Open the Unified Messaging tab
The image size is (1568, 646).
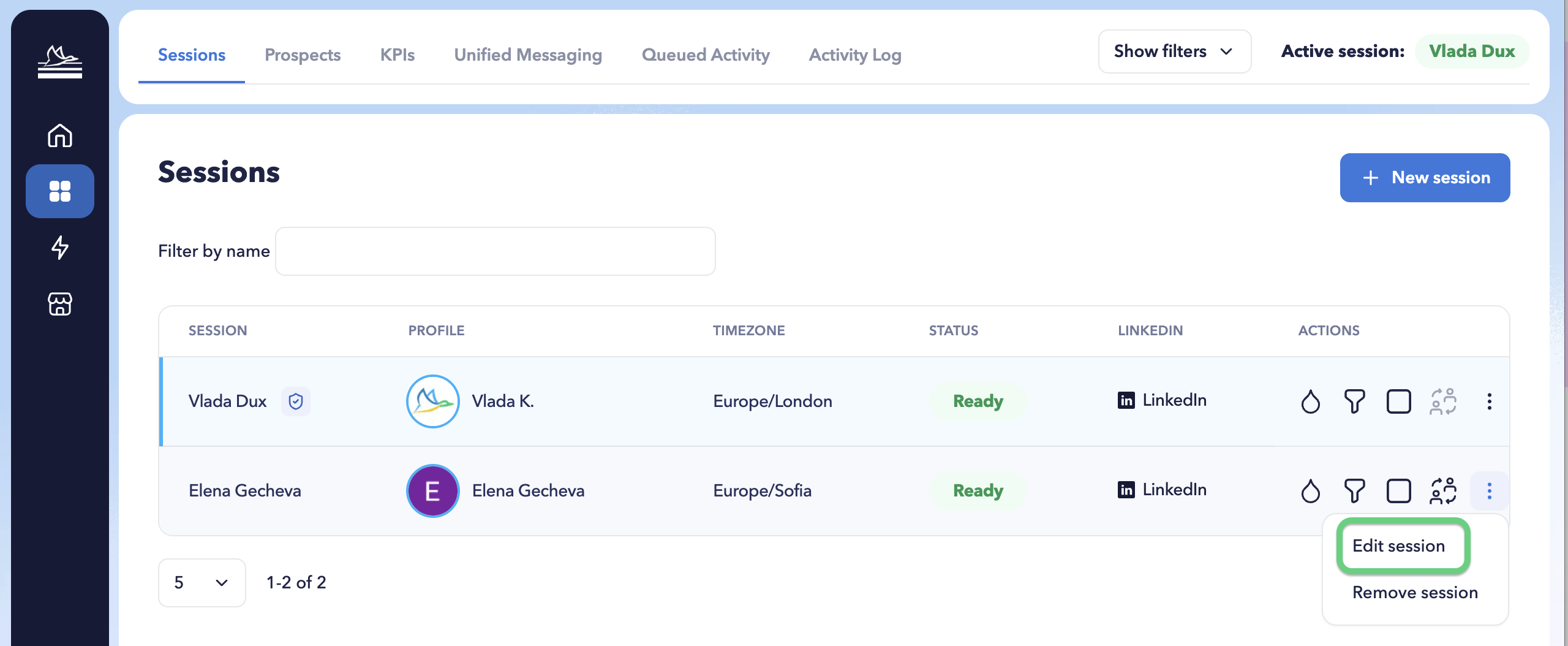click(528, 55)
